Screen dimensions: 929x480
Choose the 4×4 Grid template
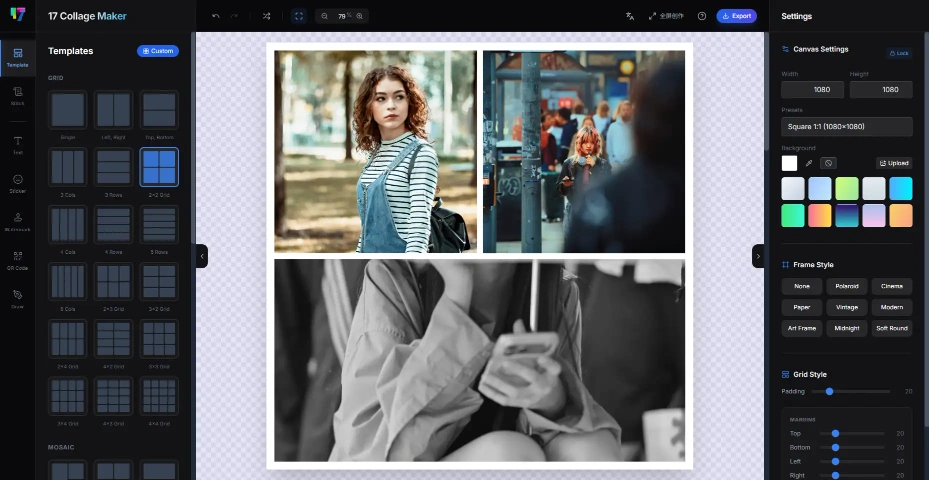click(159, 396)
